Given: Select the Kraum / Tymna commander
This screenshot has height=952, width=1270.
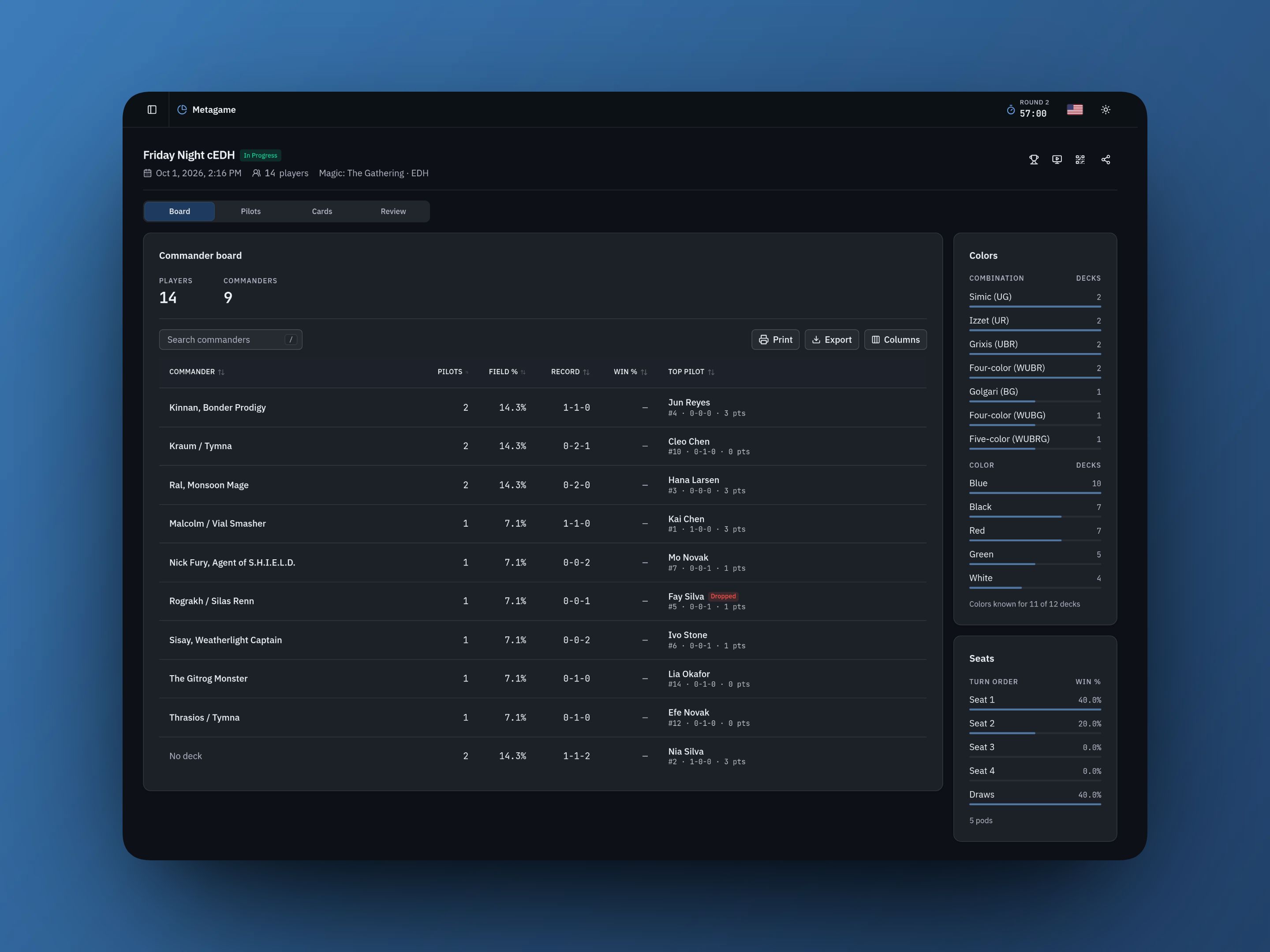Looking at the screenshot, I should 200,446.
